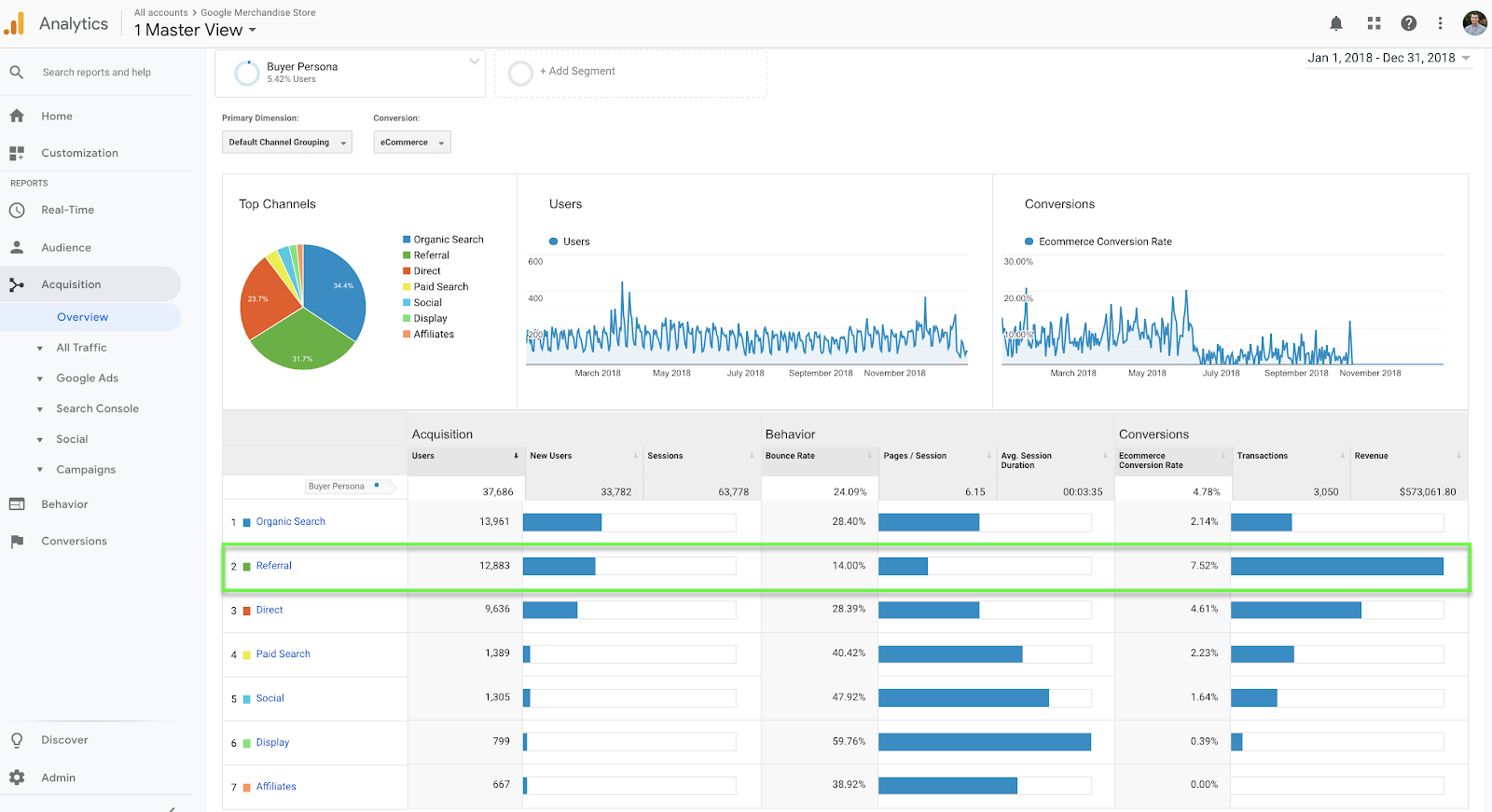Viewport: 1492px width, 812px height.
Task: Open the notifications bell
Action: (1336, 23)
